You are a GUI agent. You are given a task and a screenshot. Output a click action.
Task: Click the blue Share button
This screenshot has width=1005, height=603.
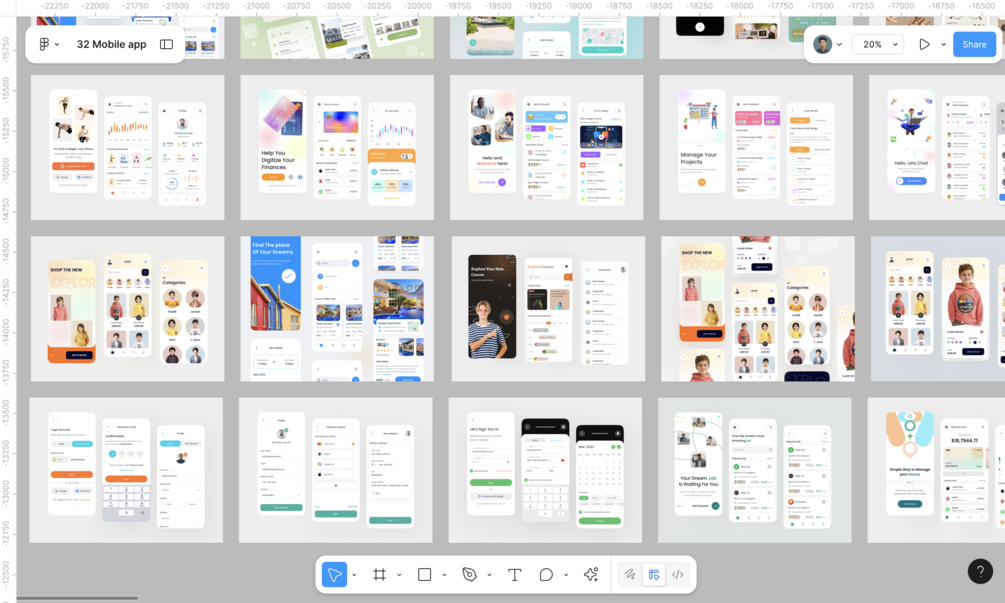click(974, 44)
